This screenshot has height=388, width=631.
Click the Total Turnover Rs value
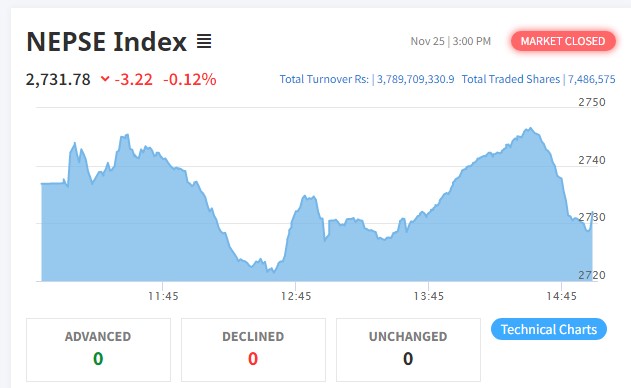tap(415, 79)
